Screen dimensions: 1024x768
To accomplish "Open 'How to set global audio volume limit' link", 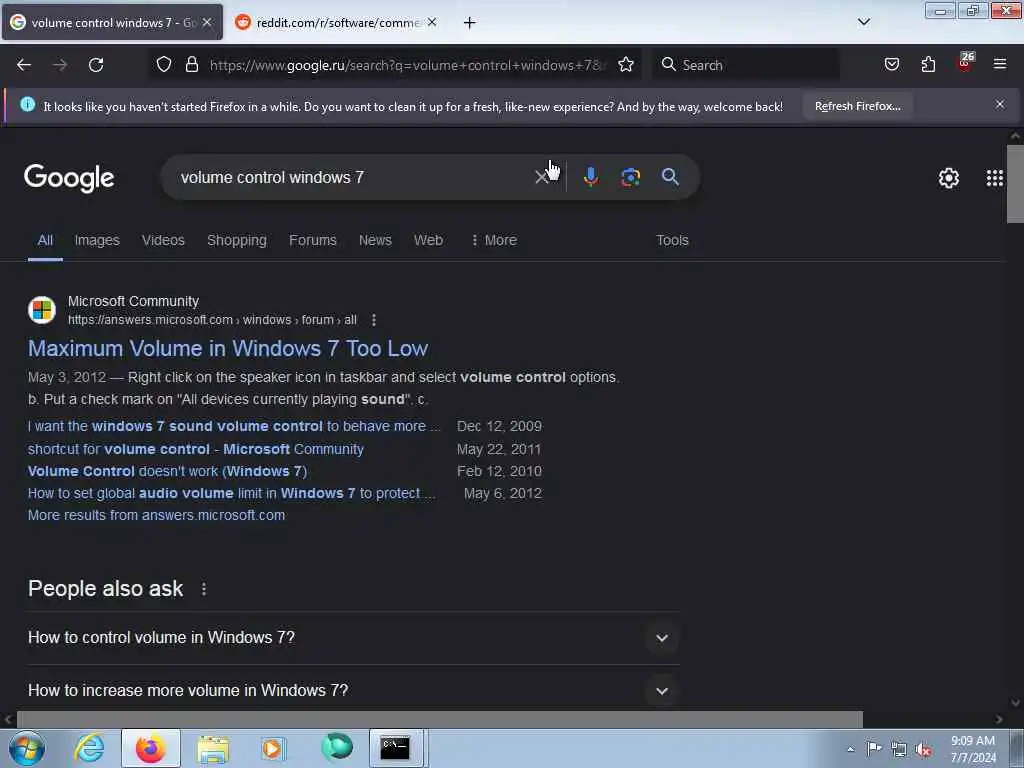I will tap(231, 493).
